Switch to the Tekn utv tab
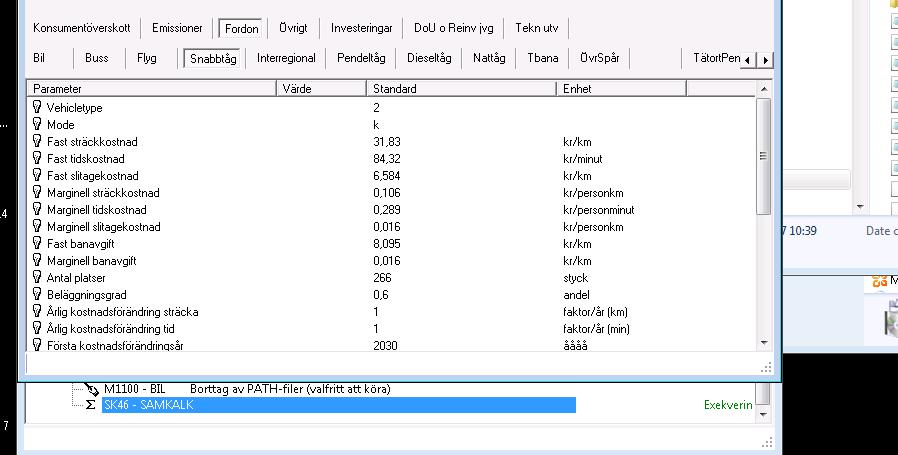Viewport: 898px width, 455px height. click(x=536, y=28)
